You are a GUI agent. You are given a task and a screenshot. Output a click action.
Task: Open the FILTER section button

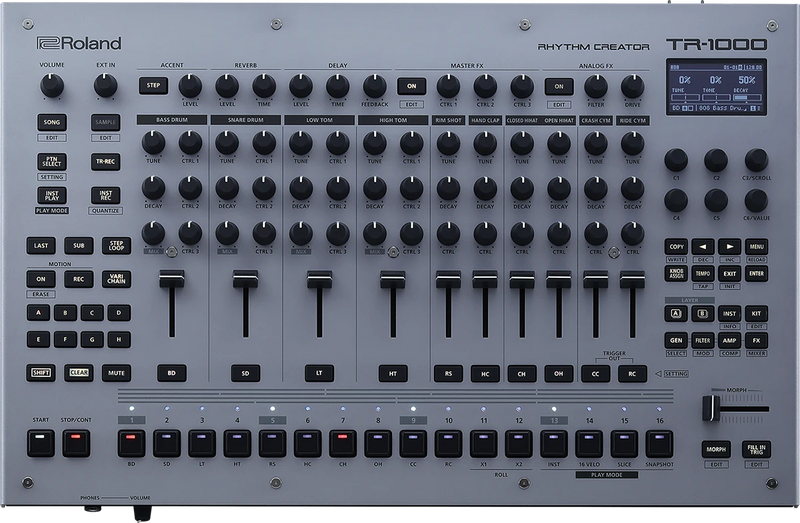[703, 341]
